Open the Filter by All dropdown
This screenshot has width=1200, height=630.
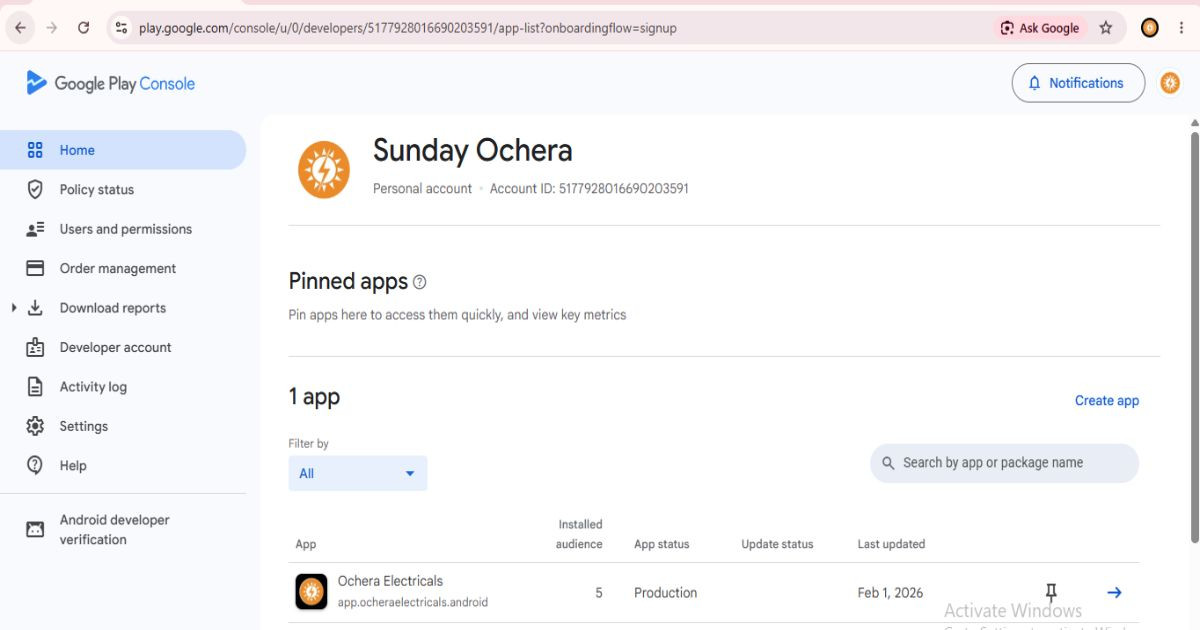coord(358,473)
